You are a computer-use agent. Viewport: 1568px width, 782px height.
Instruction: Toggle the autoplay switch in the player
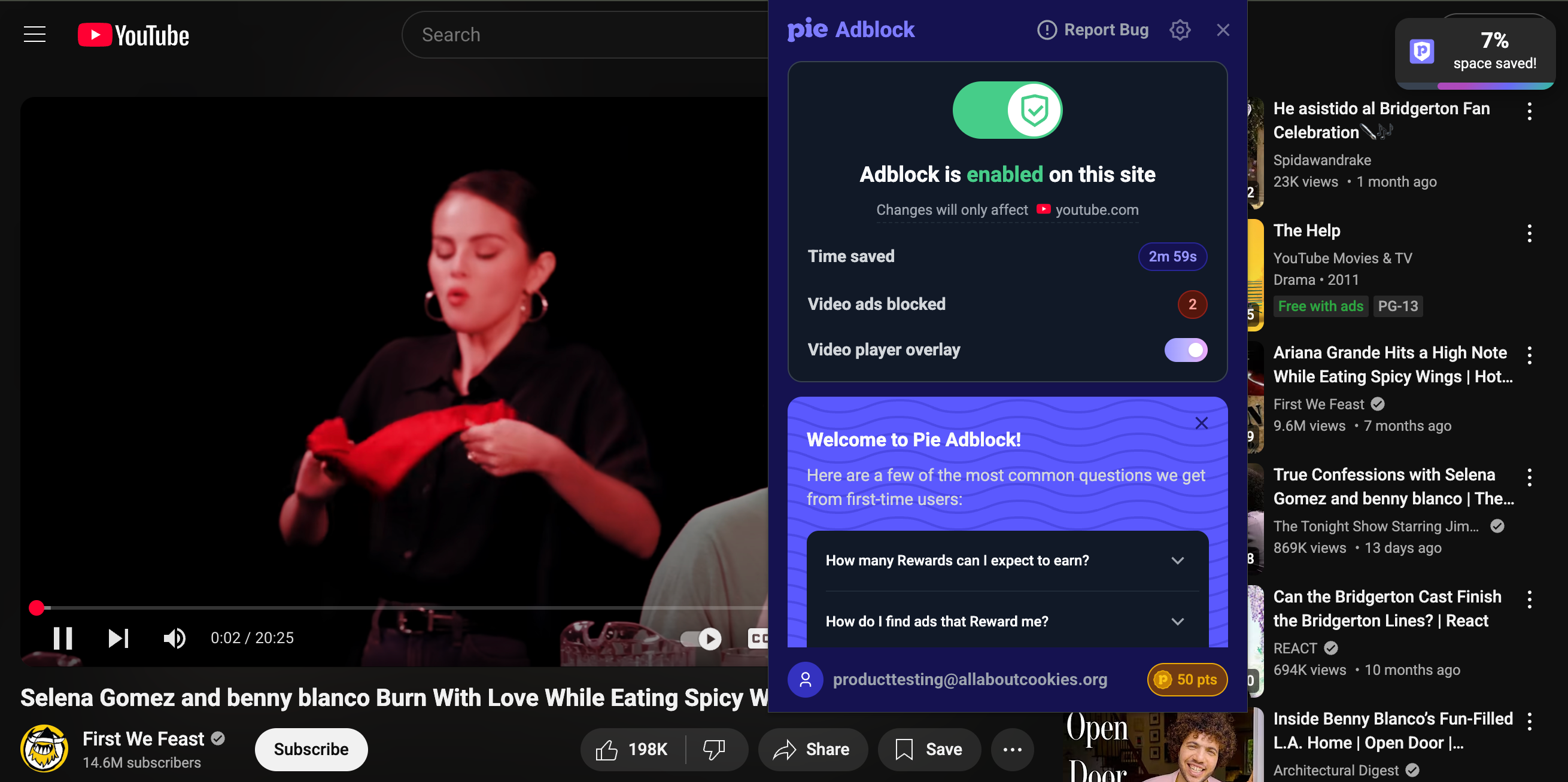click(x=701, y=638)
